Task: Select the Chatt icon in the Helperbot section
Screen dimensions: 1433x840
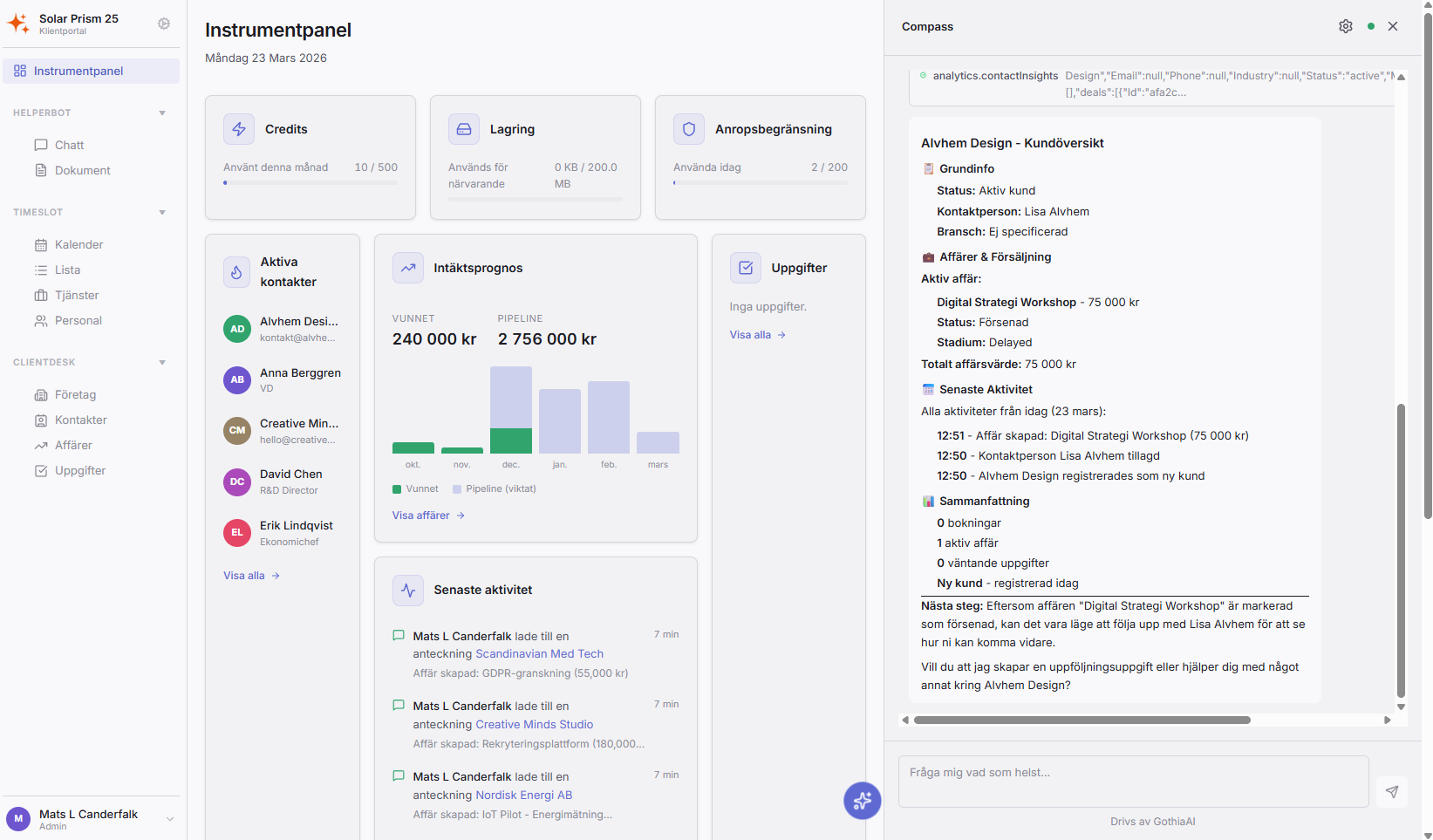Action: pos(41,145)
